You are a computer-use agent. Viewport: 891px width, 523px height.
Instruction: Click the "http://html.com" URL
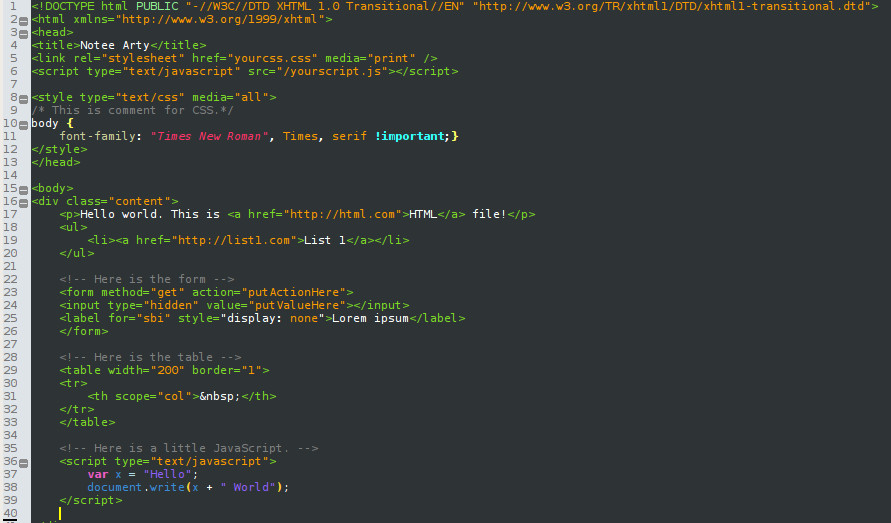pyautogui.click(x=343, y=214)
